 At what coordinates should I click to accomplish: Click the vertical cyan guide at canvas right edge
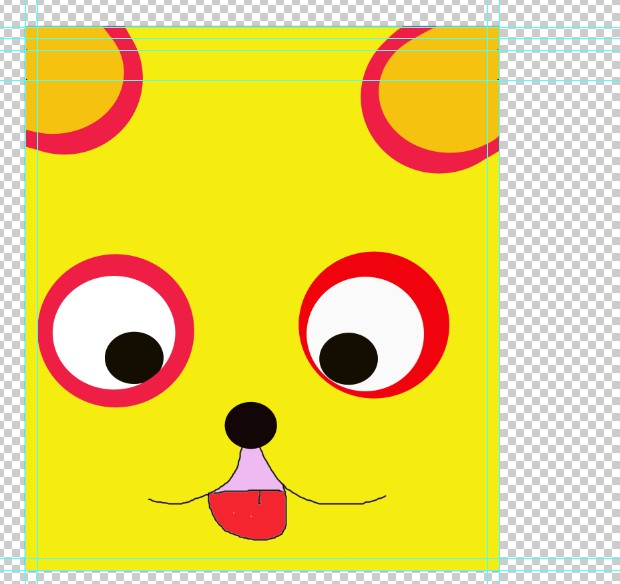coord(499,300)
